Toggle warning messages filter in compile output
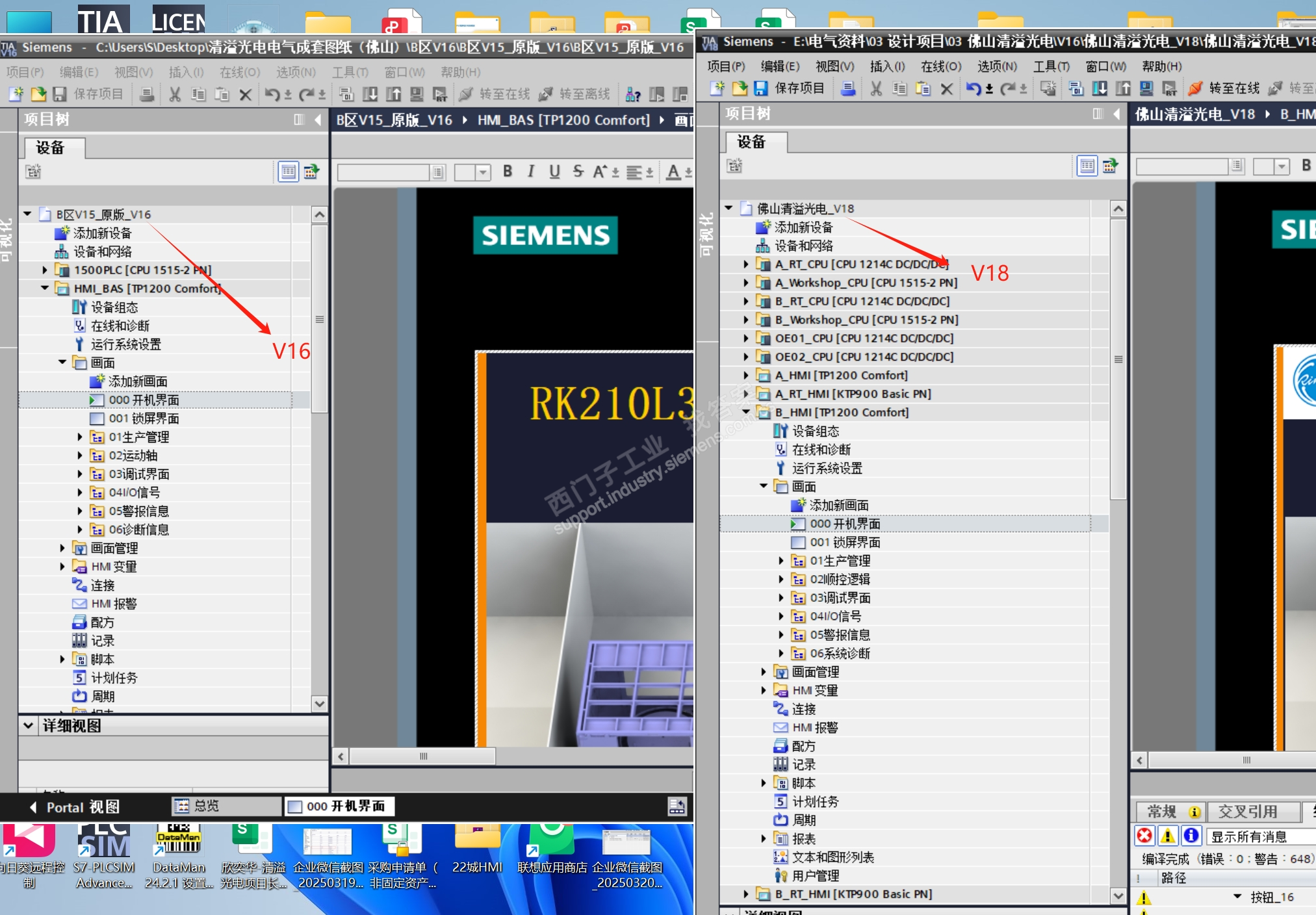This screenshot has height=915, width=1316. pyautogui.click(x=1168, y=836)
